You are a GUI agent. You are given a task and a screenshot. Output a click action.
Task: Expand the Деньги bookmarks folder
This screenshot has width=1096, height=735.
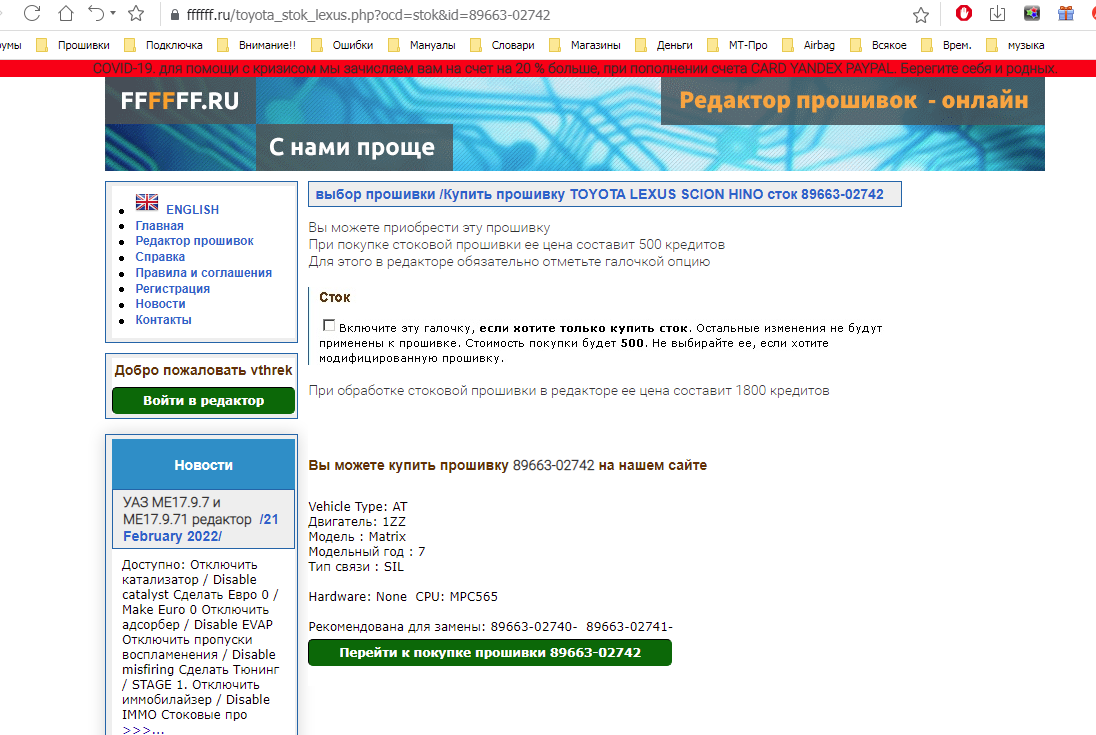[665, 45]
